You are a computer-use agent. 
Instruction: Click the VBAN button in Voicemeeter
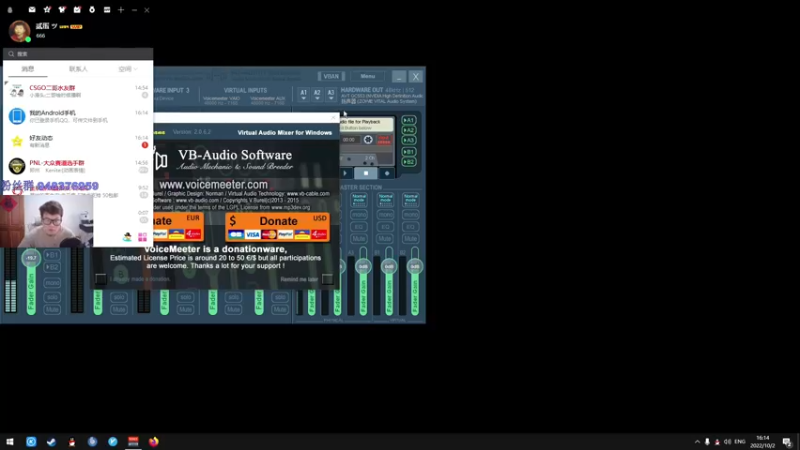pos(331,76)
